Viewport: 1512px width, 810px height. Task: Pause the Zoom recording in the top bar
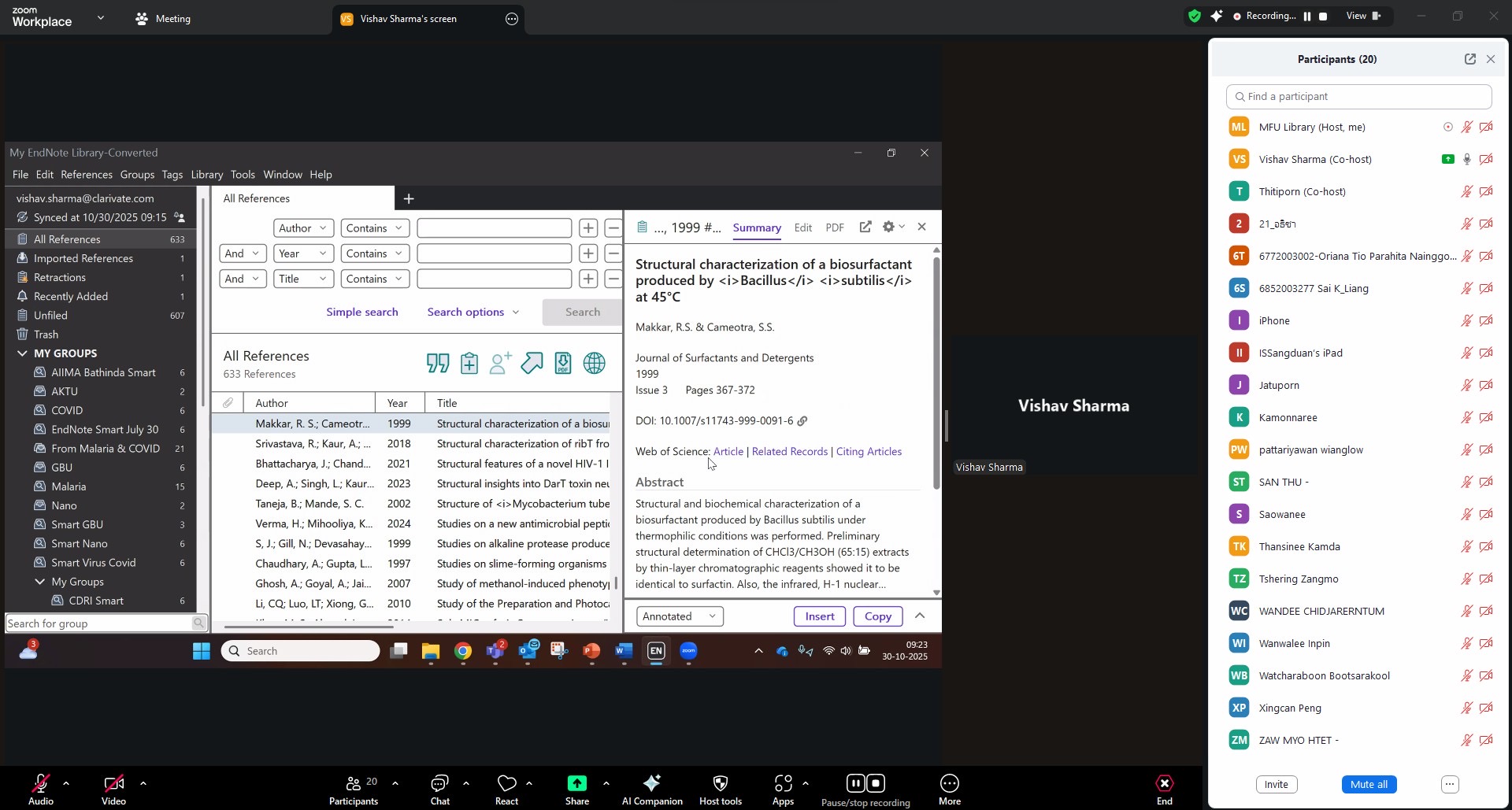1307,16
